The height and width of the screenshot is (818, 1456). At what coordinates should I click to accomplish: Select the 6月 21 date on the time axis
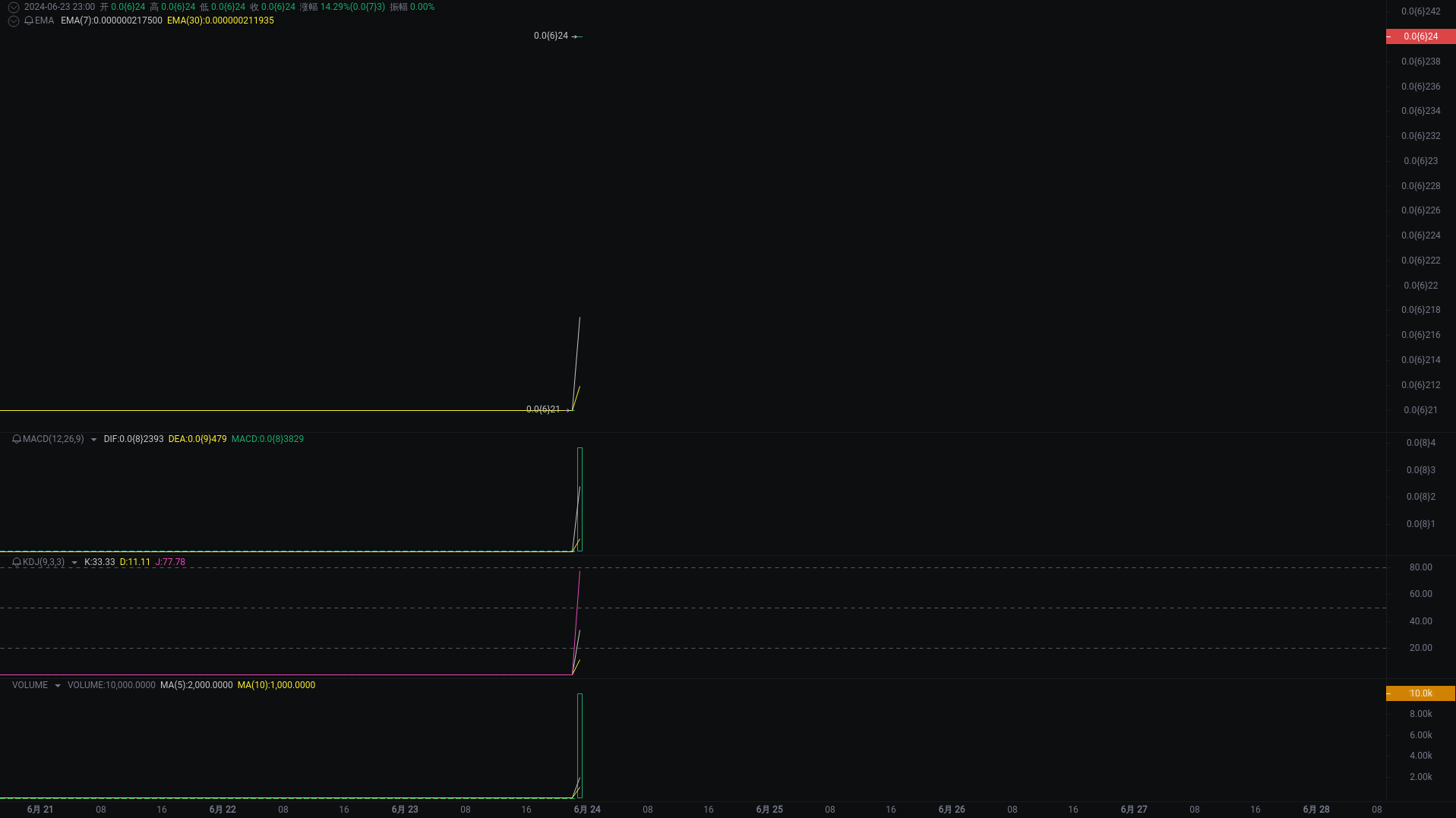coord(39,809)
